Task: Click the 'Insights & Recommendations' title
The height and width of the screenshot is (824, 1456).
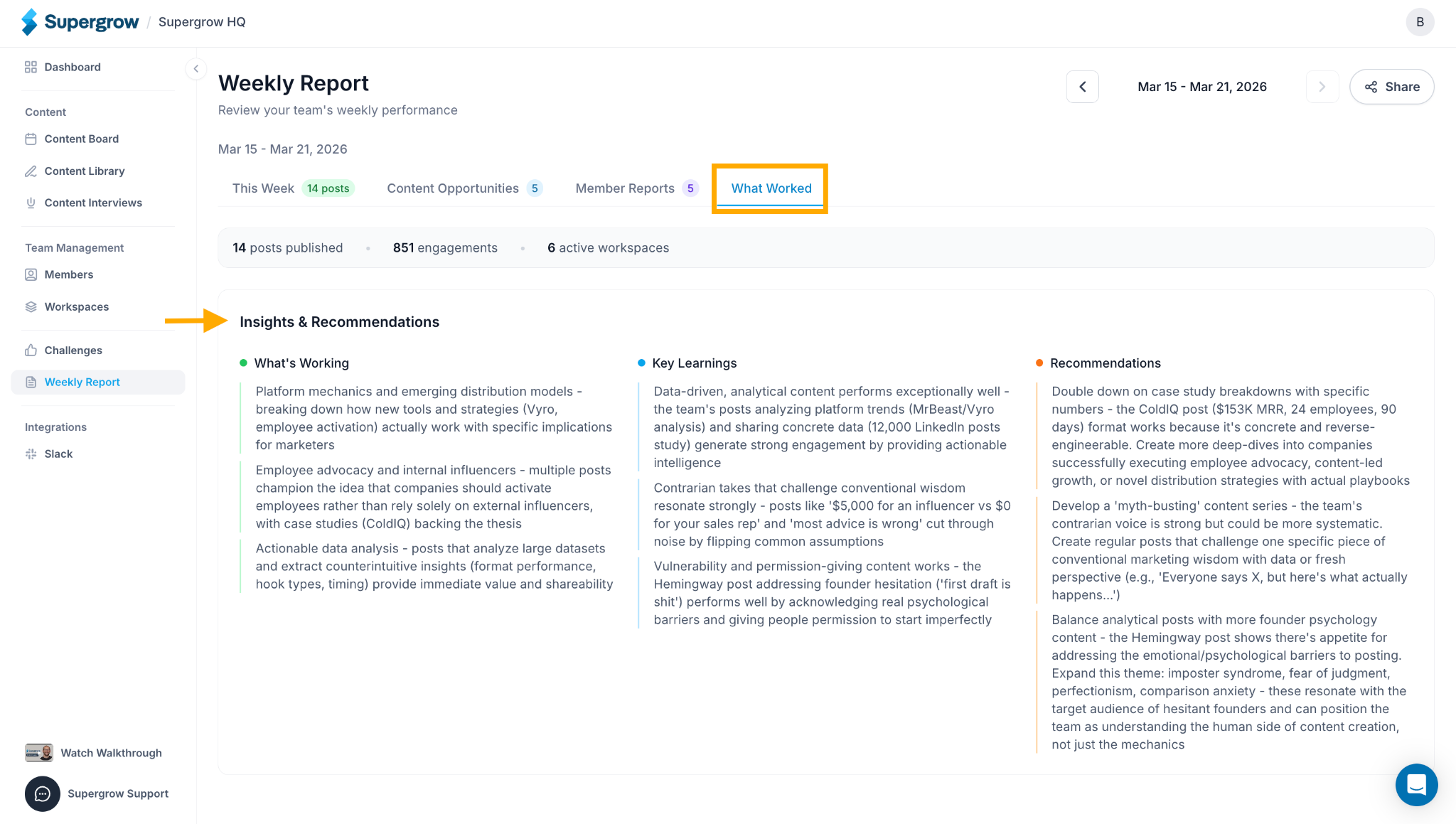Action: click(x=339, y=322)
